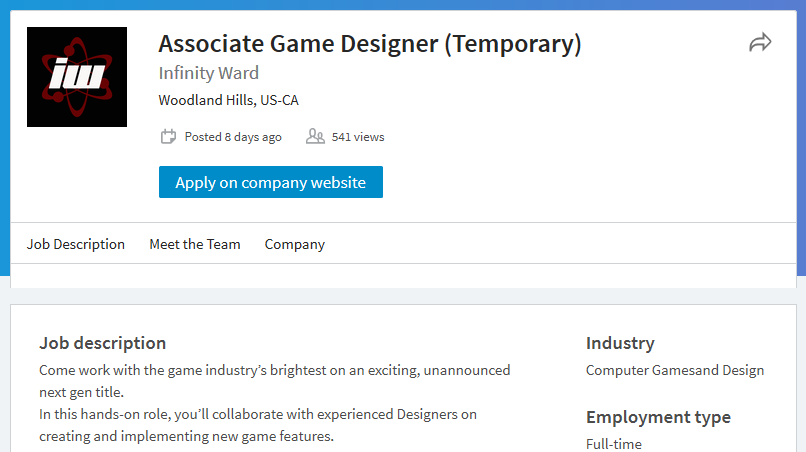Click the Infinity Ward company logo
This screenshot has width=806, height=452.
click(77, 77)
